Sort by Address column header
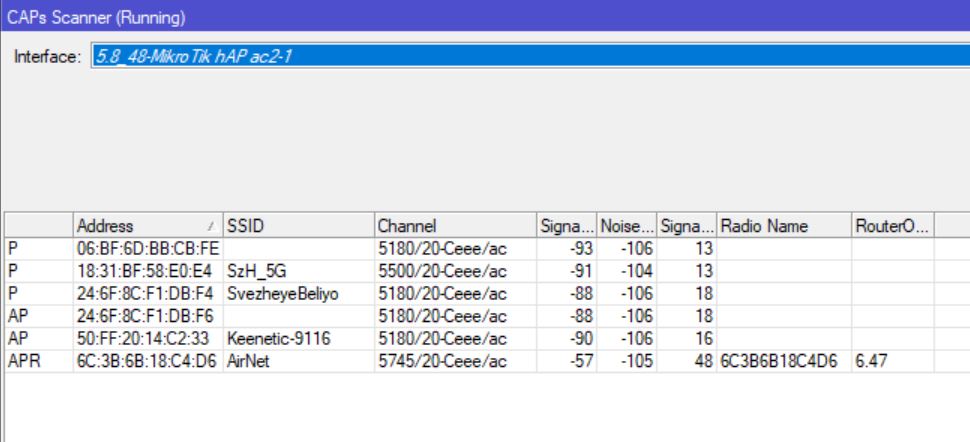970x442 pixels. [x=148, y=226]
